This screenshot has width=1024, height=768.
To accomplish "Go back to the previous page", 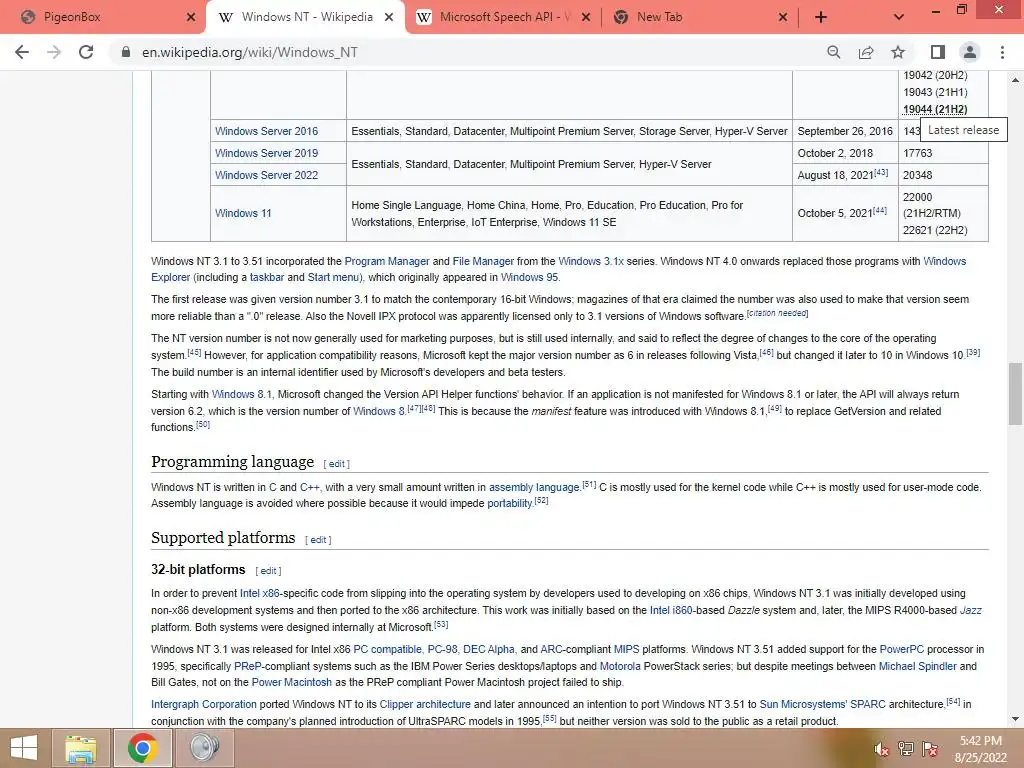I will click(x=22, y=52).
